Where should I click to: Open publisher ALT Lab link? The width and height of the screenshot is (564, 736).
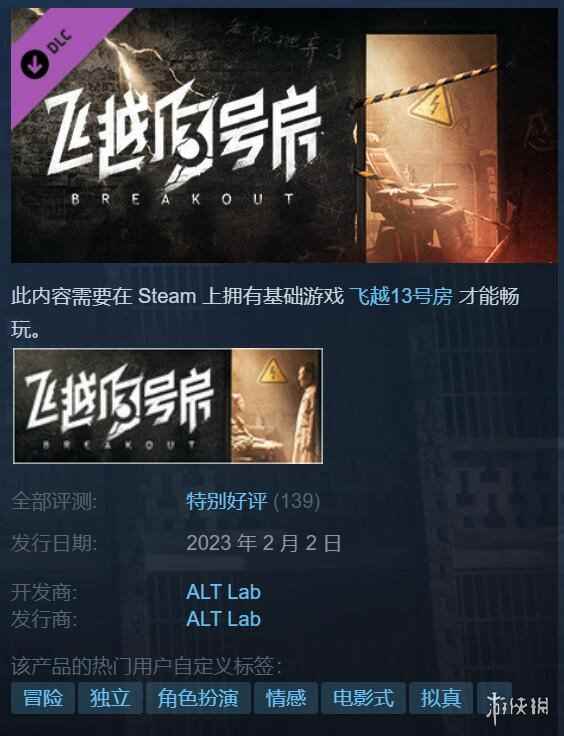coord(223,619)
